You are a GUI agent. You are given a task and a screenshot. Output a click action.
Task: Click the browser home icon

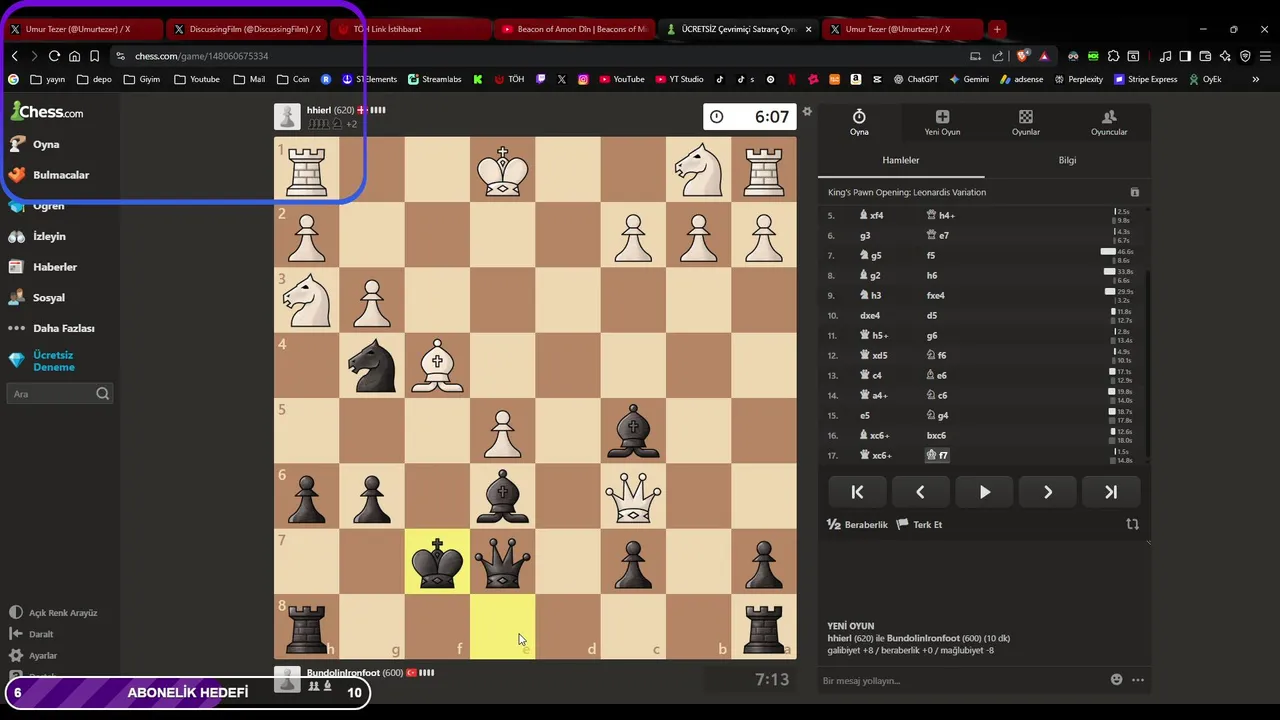pyautogui.click(x=74, y=56)
